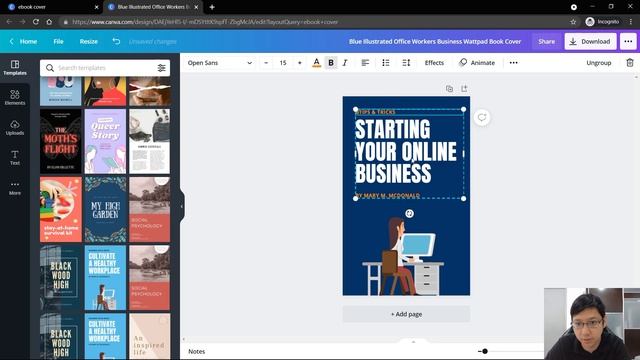The height and width of the screenshot is (360, 640).
Task: Click the rotate handle below selected text
Action: pyautogui.click(x=409, y=213)
